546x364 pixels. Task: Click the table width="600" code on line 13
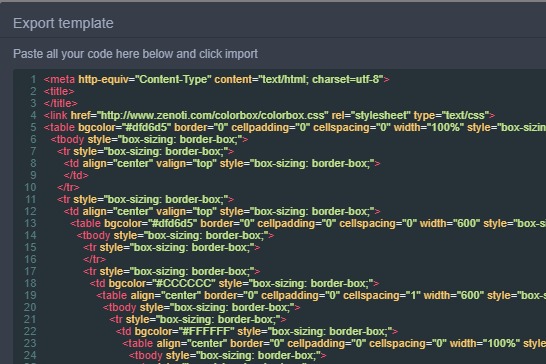click(x=308, y=223)
